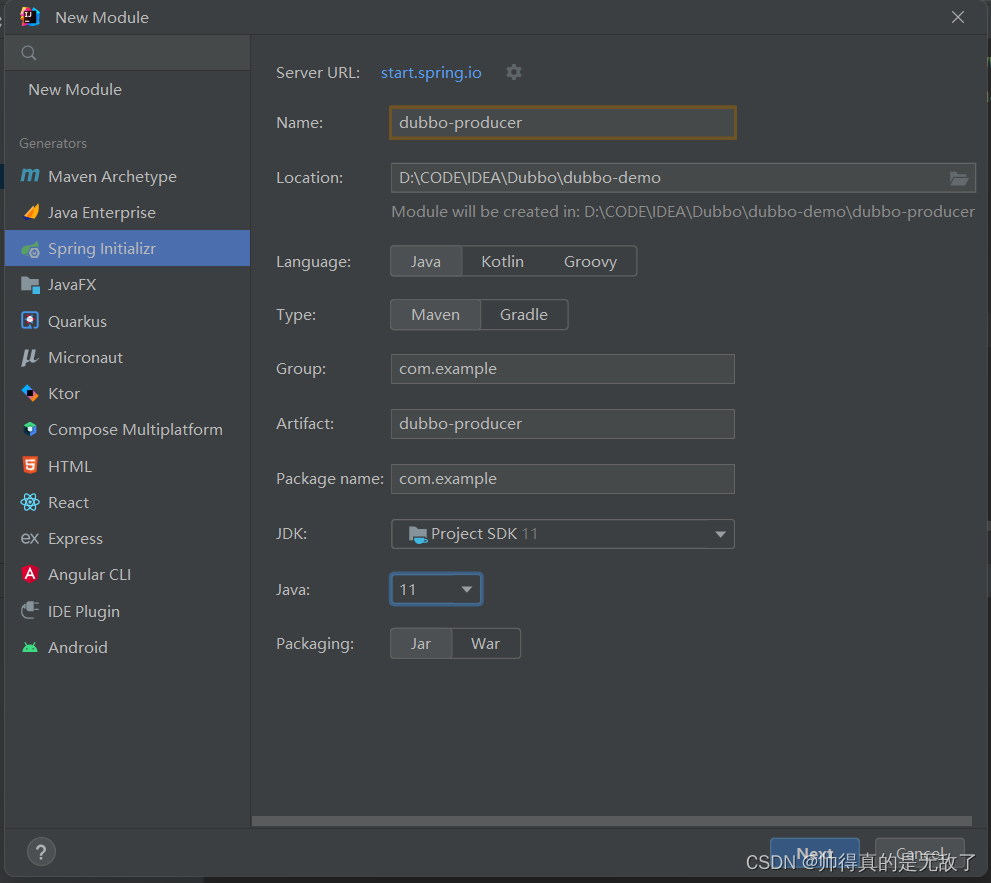Focus the Artifact field
This screenshot has width=991, height=883.
pyautogui.click(x=562, y=424)
